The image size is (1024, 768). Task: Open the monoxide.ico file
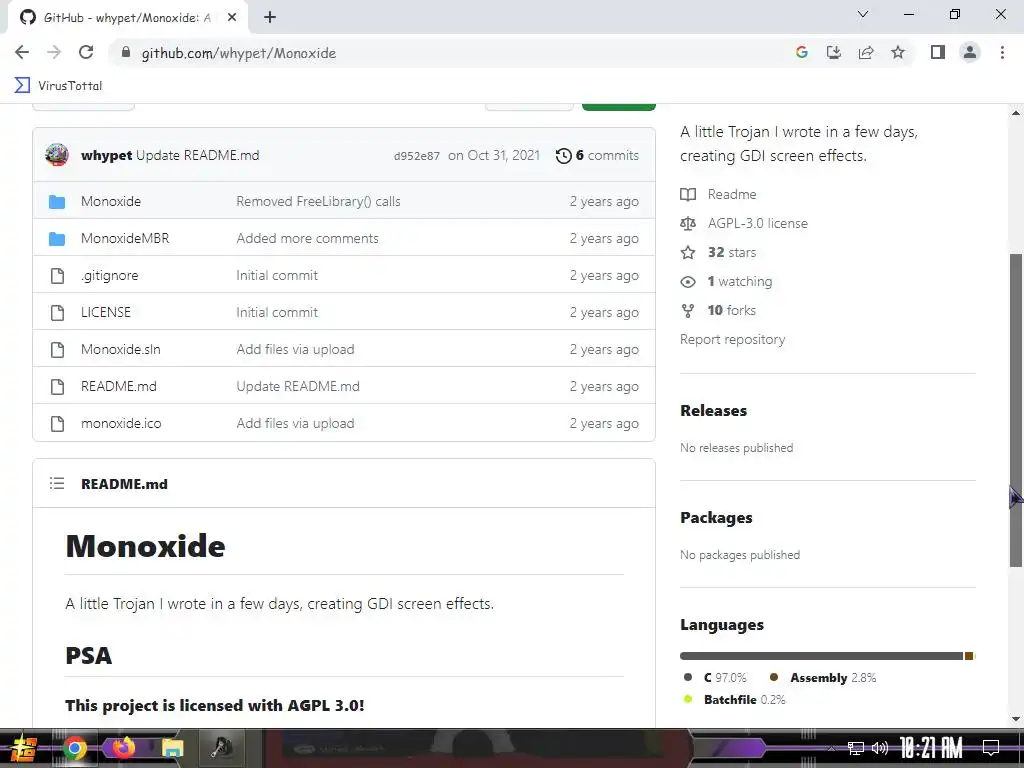click(x=121, y=423)
